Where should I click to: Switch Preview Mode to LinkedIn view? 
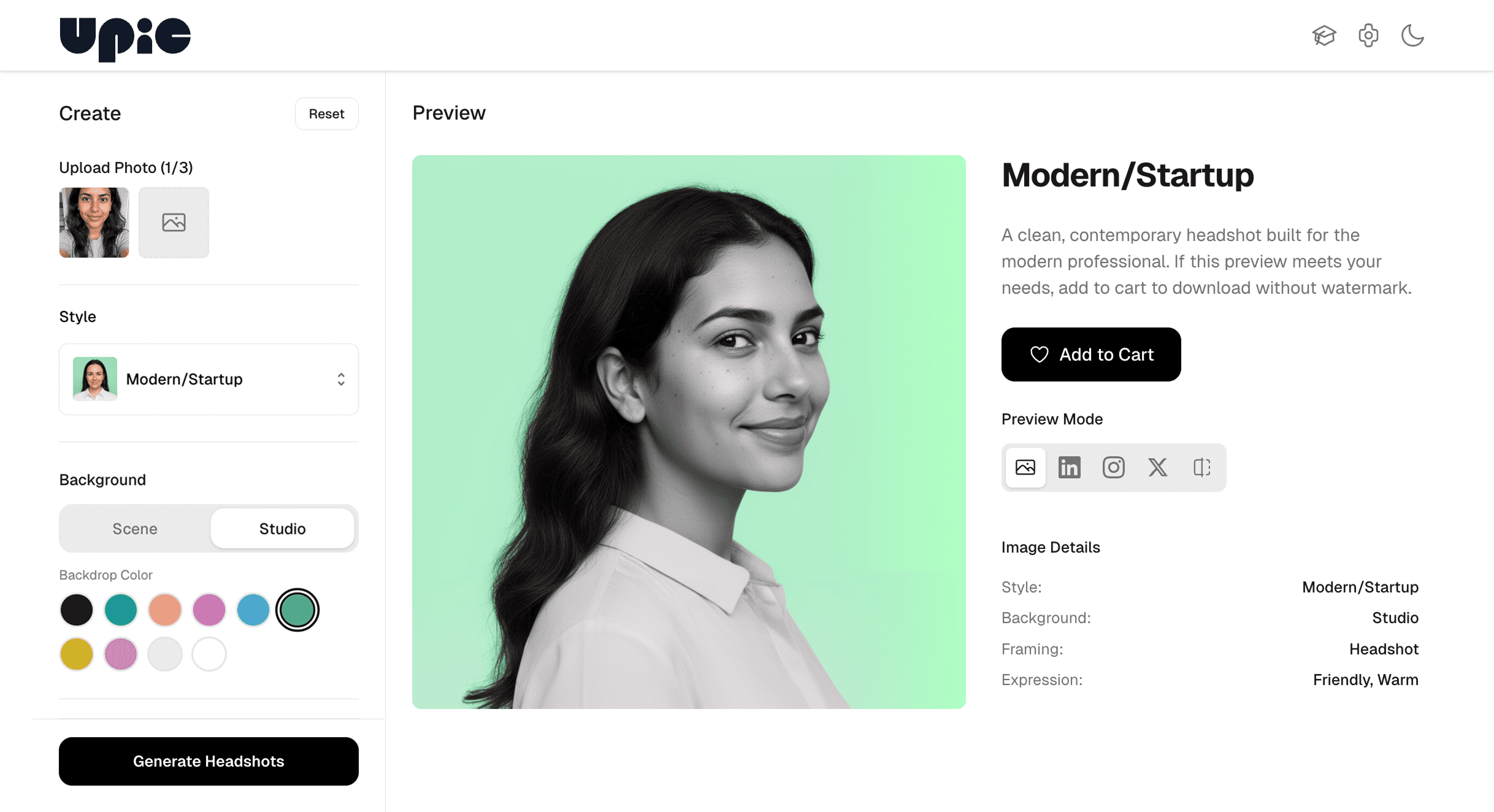pyautogui.click(x=1069, y=467)
